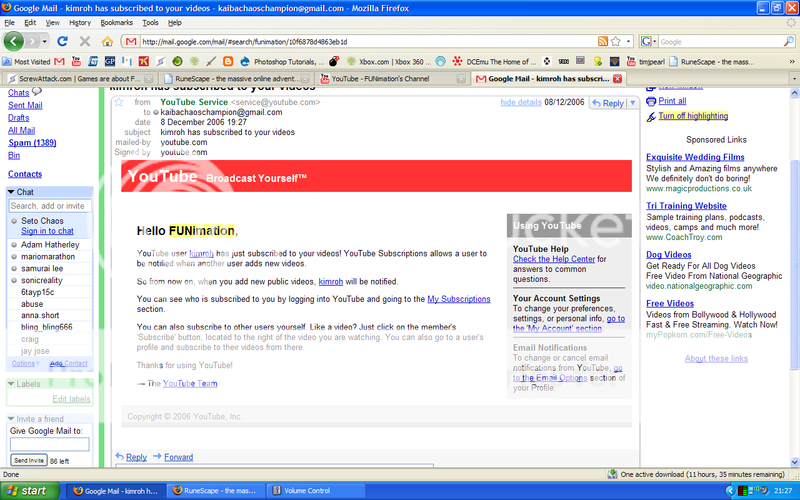Click the RSS feed icon in address bar

pyautogui.click(x=602, y=42)
